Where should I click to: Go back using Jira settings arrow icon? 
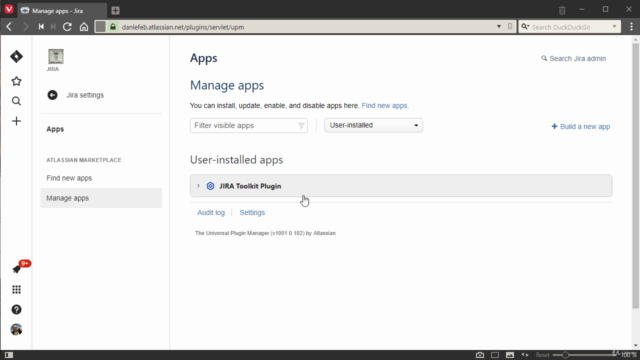point(52,95)
